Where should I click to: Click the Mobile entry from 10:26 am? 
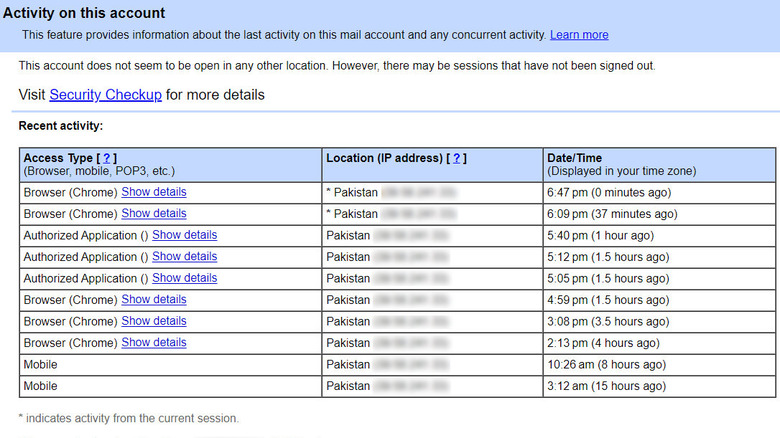[41, 364]
